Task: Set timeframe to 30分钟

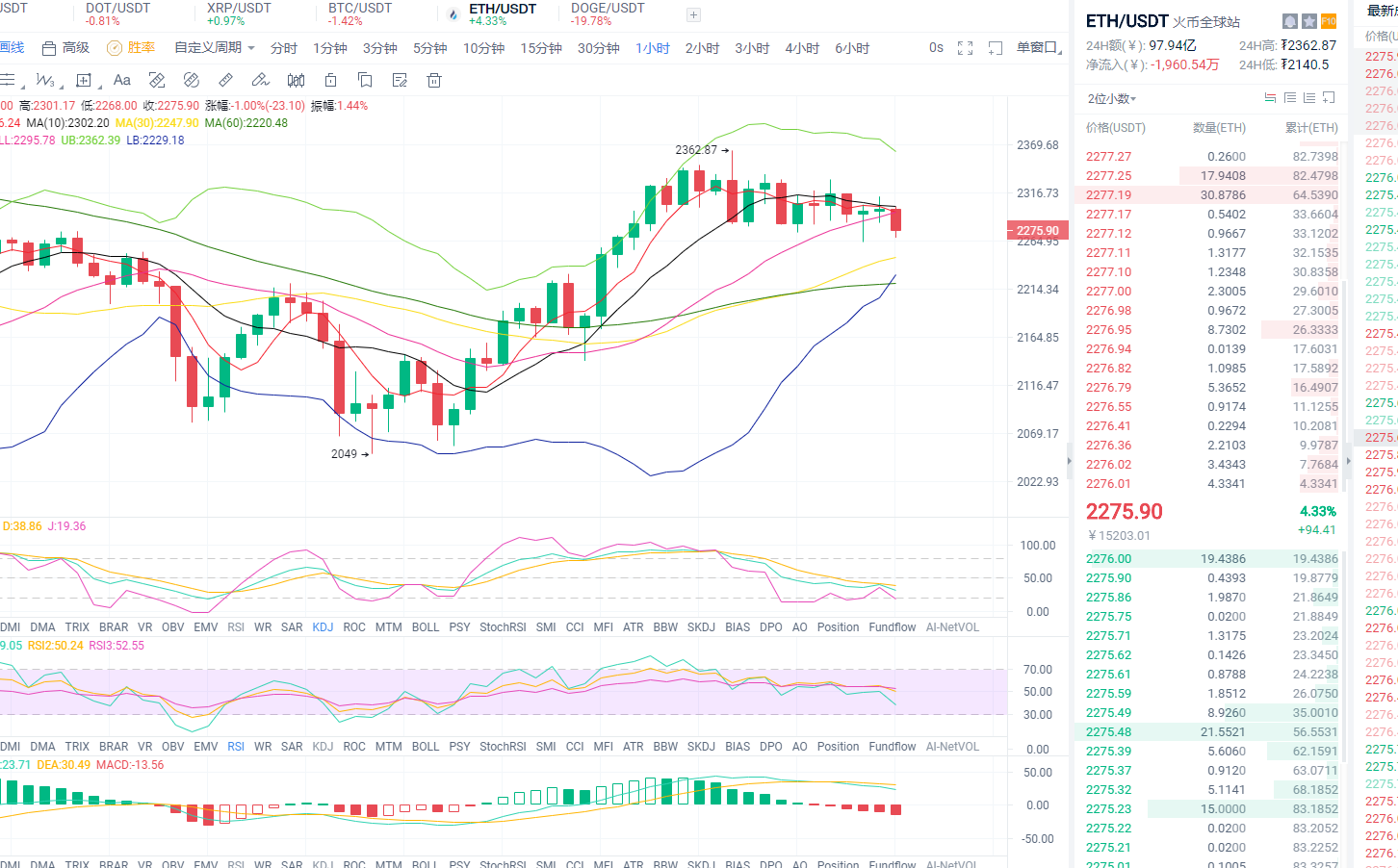Action: (x=599, y=48)
